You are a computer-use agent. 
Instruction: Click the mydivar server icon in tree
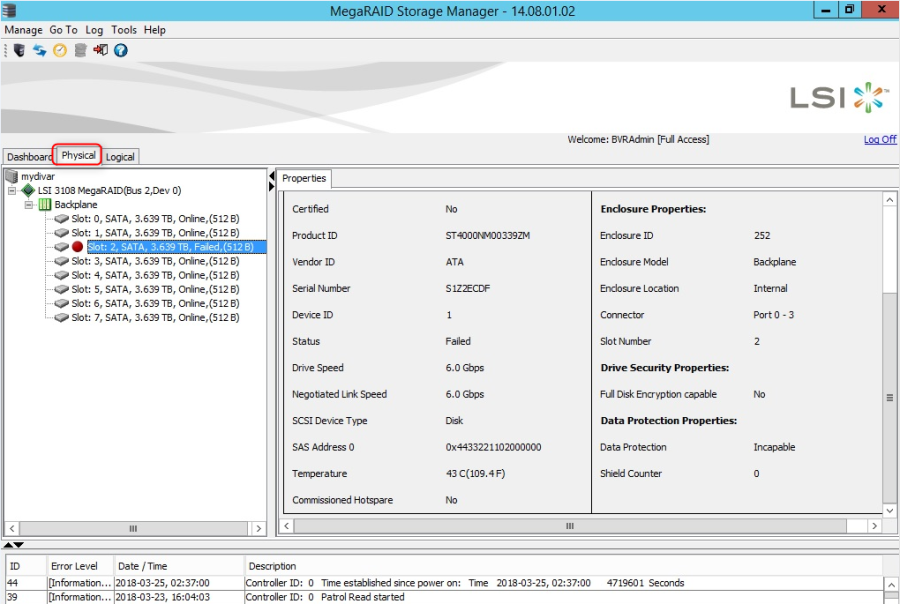(x=12, y=177)
